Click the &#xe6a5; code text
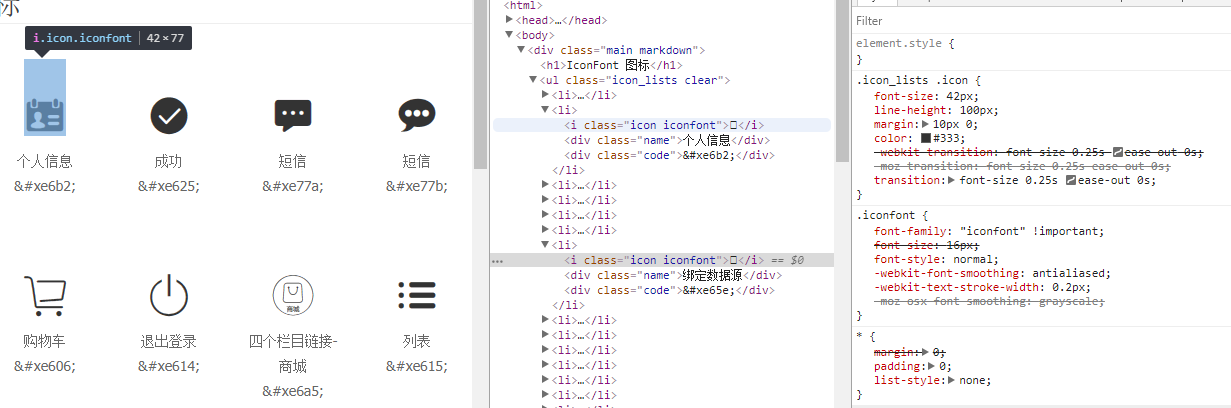The height and width of the screenshot is (408, 1231). pos(293,391)
